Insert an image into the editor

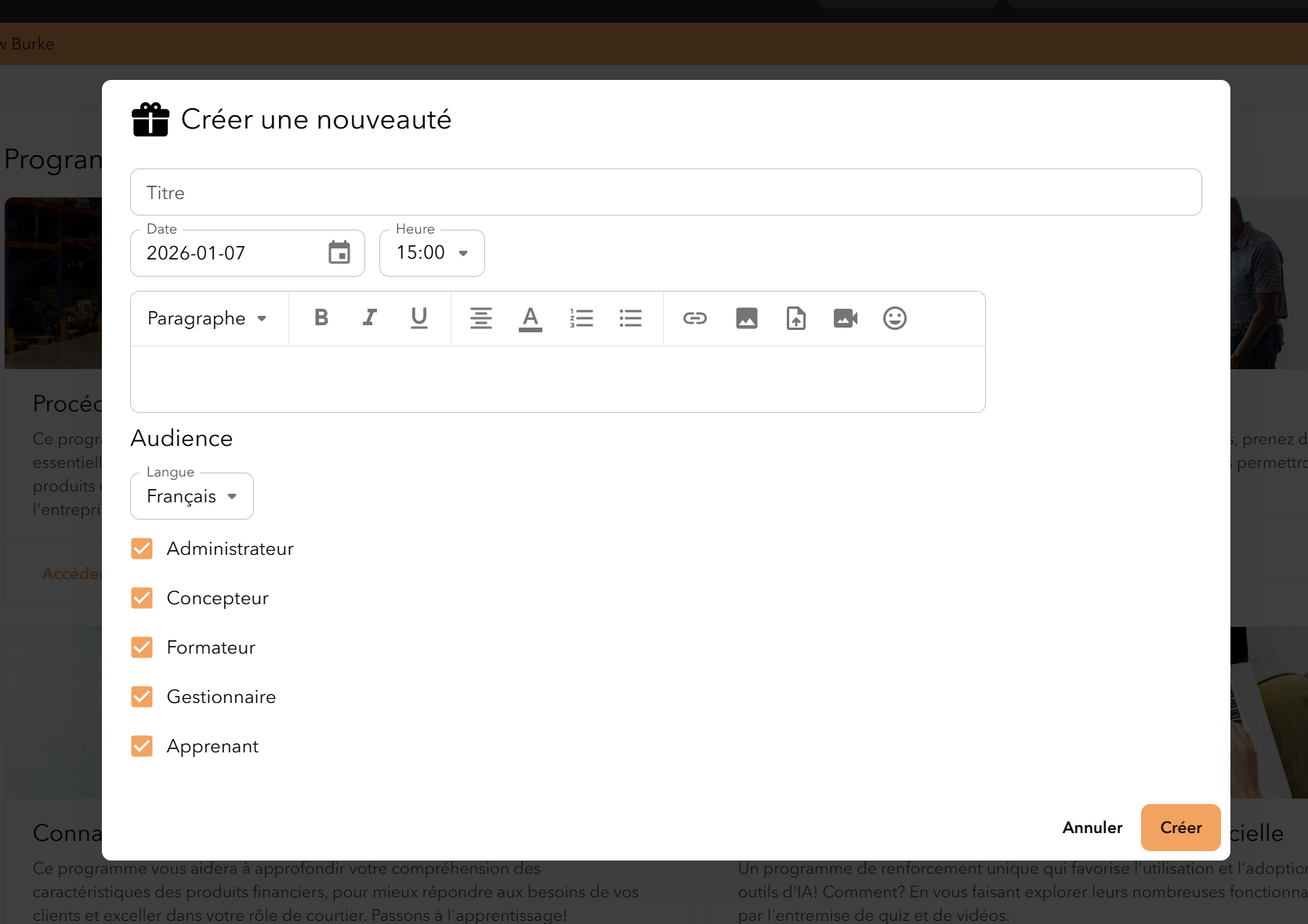click(747, 317)
